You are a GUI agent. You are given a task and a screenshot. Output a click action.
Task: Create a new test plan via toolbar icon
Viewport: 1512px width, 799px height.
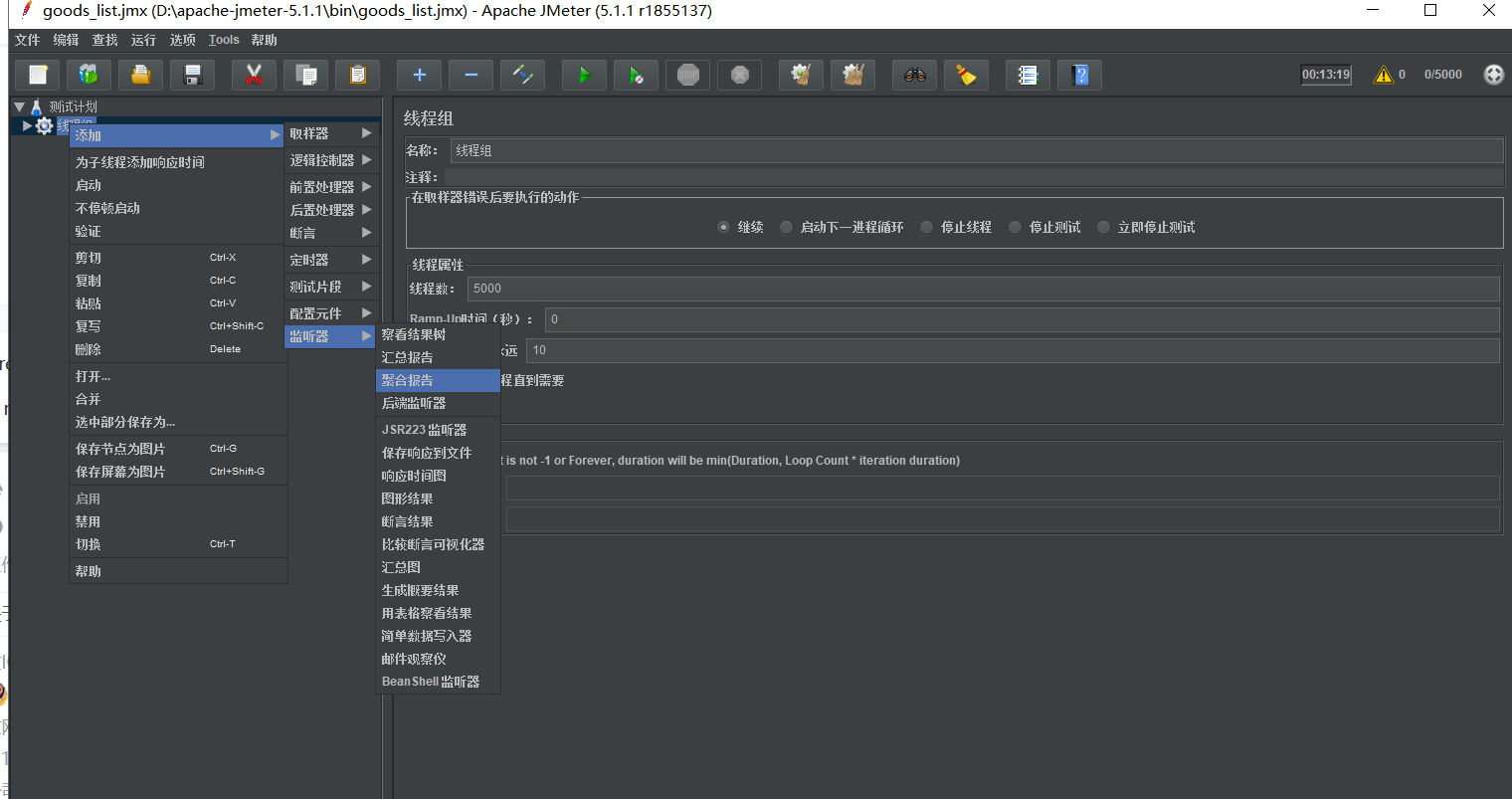click(38, 75)
